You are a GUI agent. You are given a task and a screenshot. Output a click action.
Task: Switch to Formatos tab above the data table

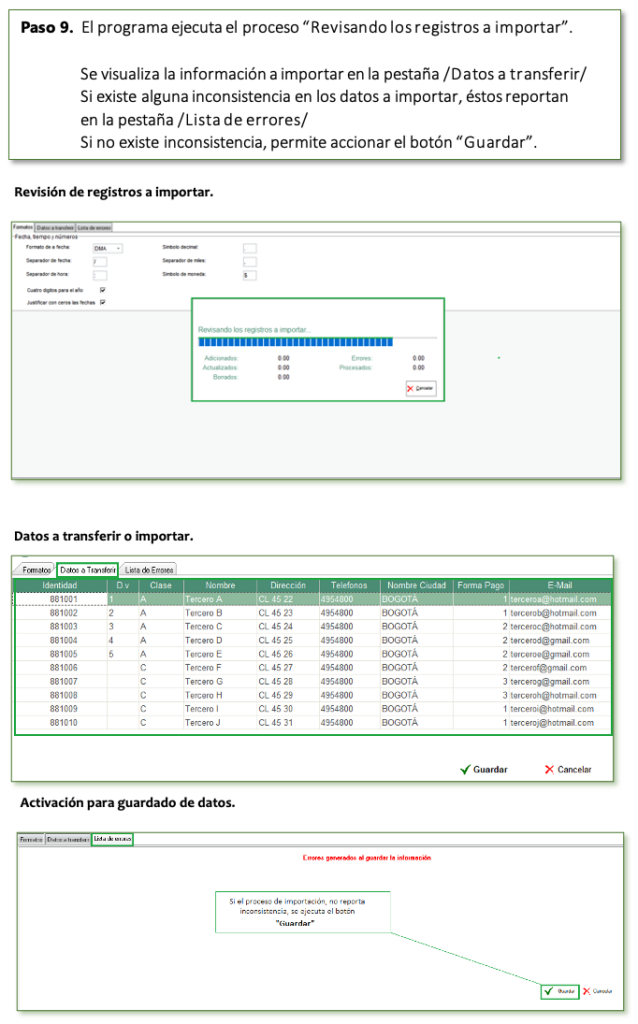coord(35,569)
